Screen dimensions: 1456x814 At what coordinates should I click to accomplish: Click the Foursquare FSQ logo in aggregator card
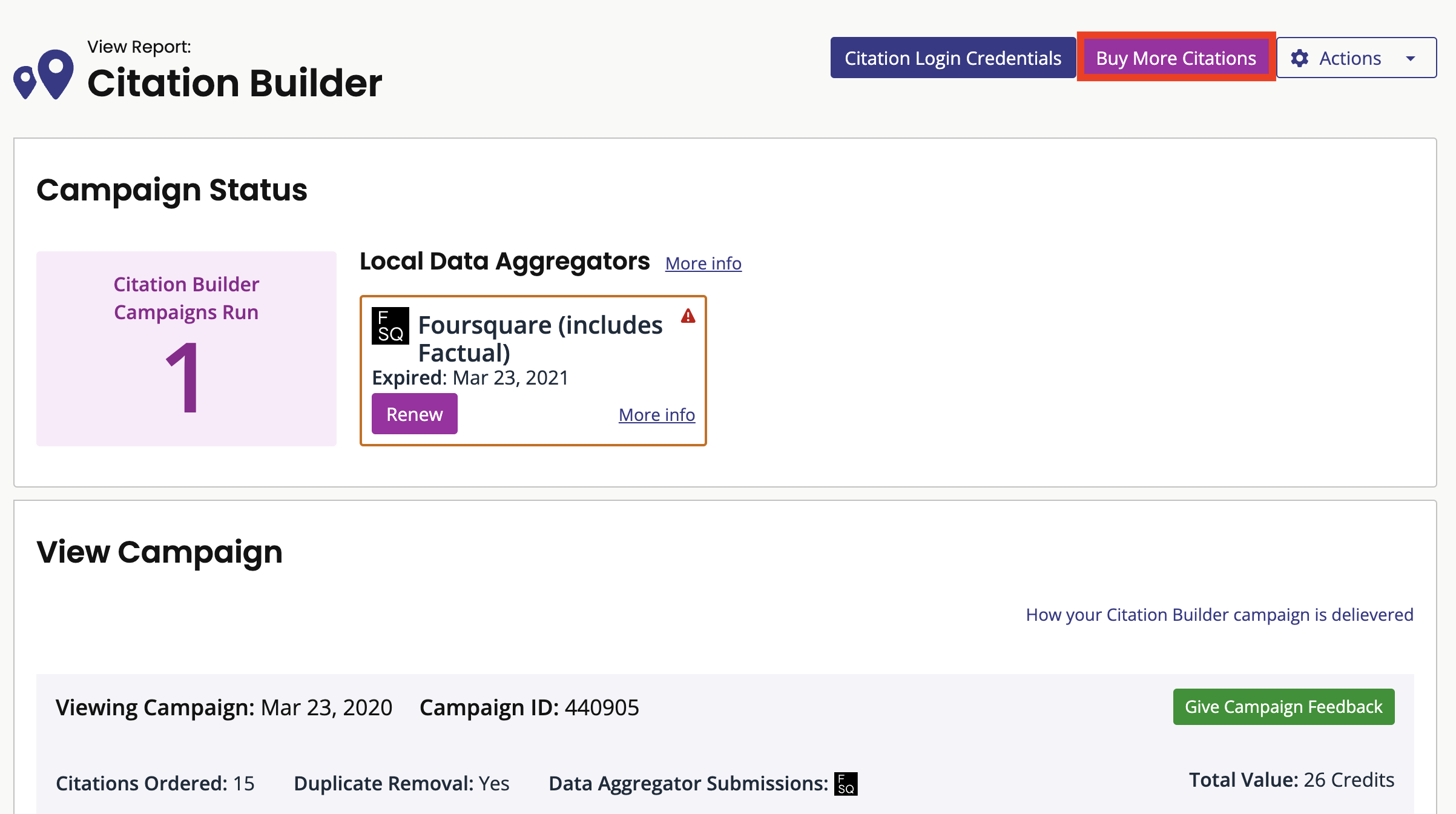pos(390,326)
